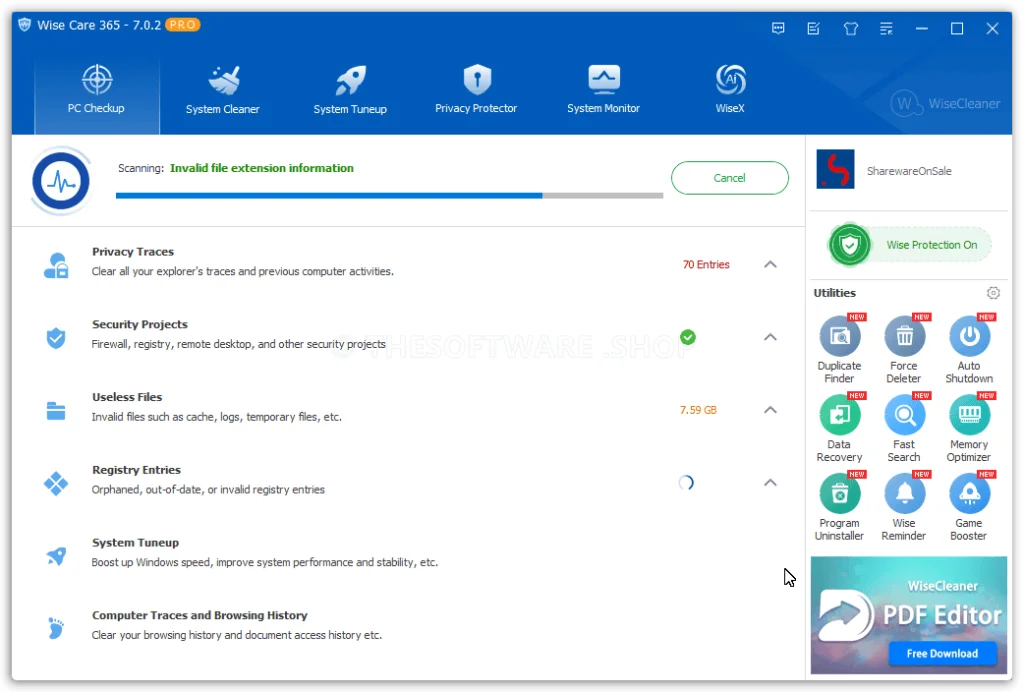
Task: Launch the Memory Optimizer
Action: pyautogui.click(x=968, y=416)
